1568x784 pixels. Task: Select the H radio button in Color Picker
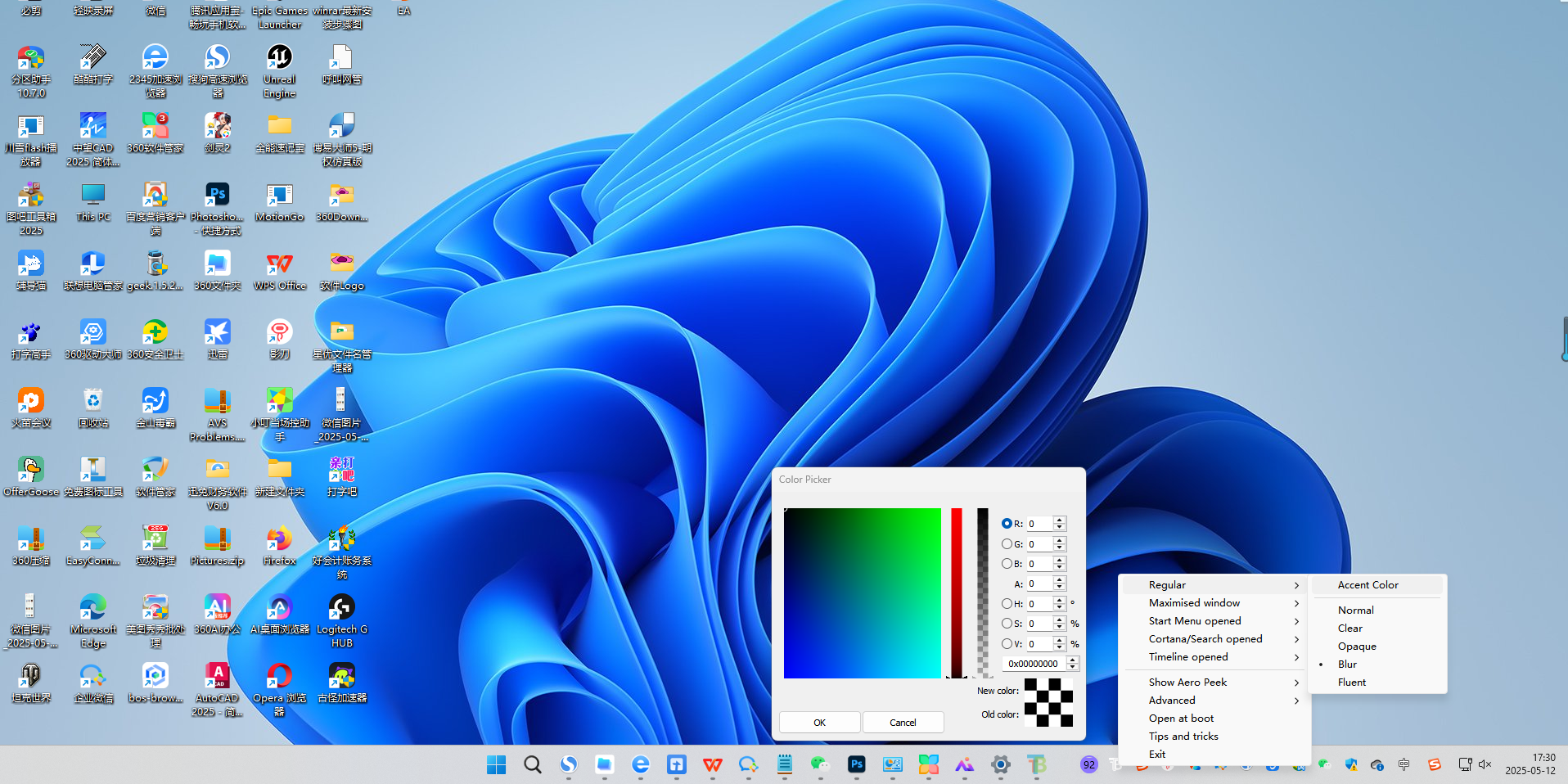tap(1006, 603)
